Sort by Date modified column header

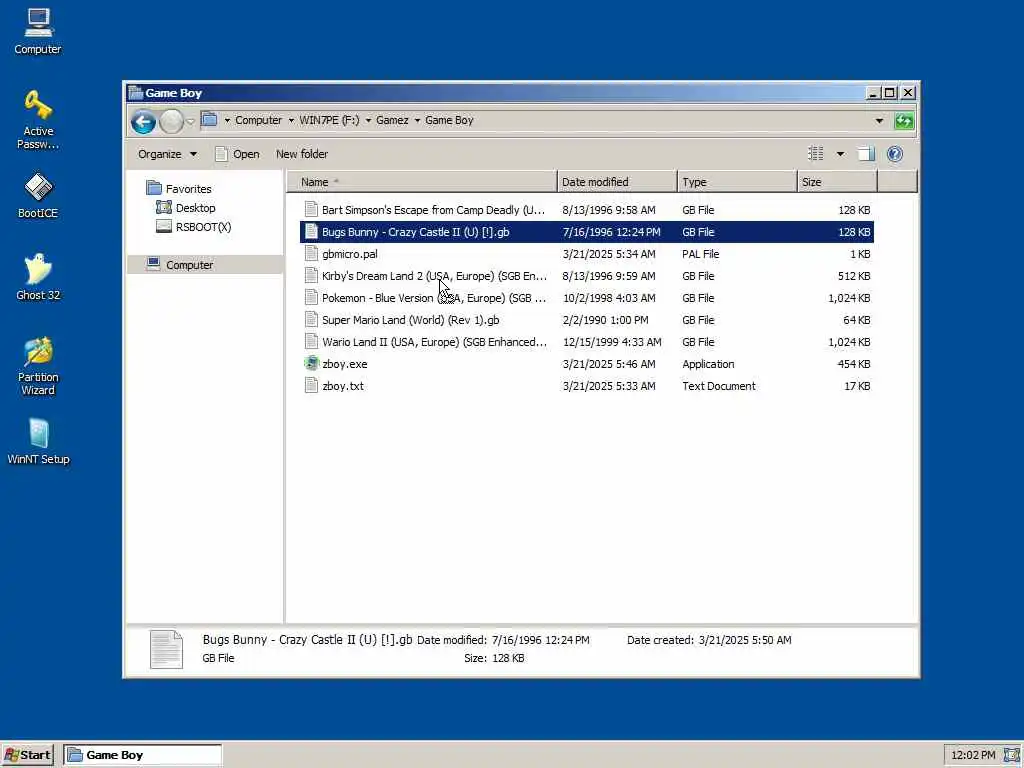(617, 182)
